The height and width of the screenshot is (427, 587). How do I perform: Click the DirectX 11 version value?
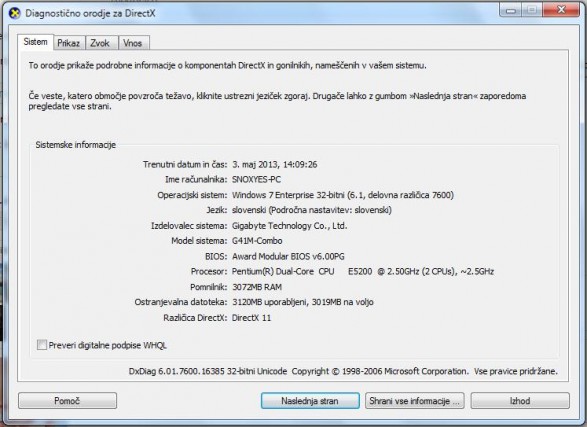[x=251, y=318]
